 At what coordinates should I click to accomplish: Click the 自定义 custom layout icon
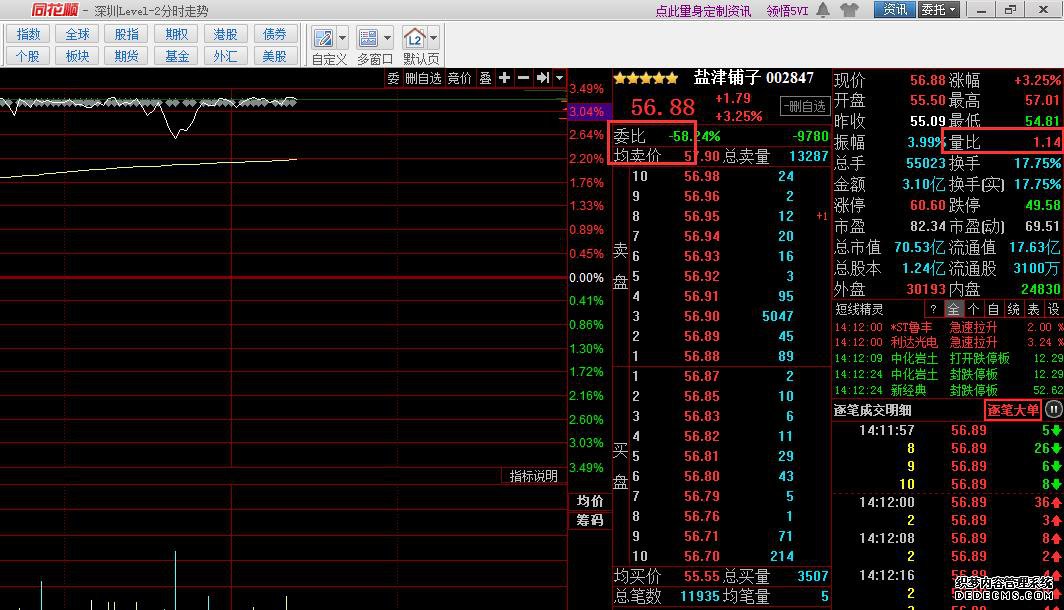[323, 39]
